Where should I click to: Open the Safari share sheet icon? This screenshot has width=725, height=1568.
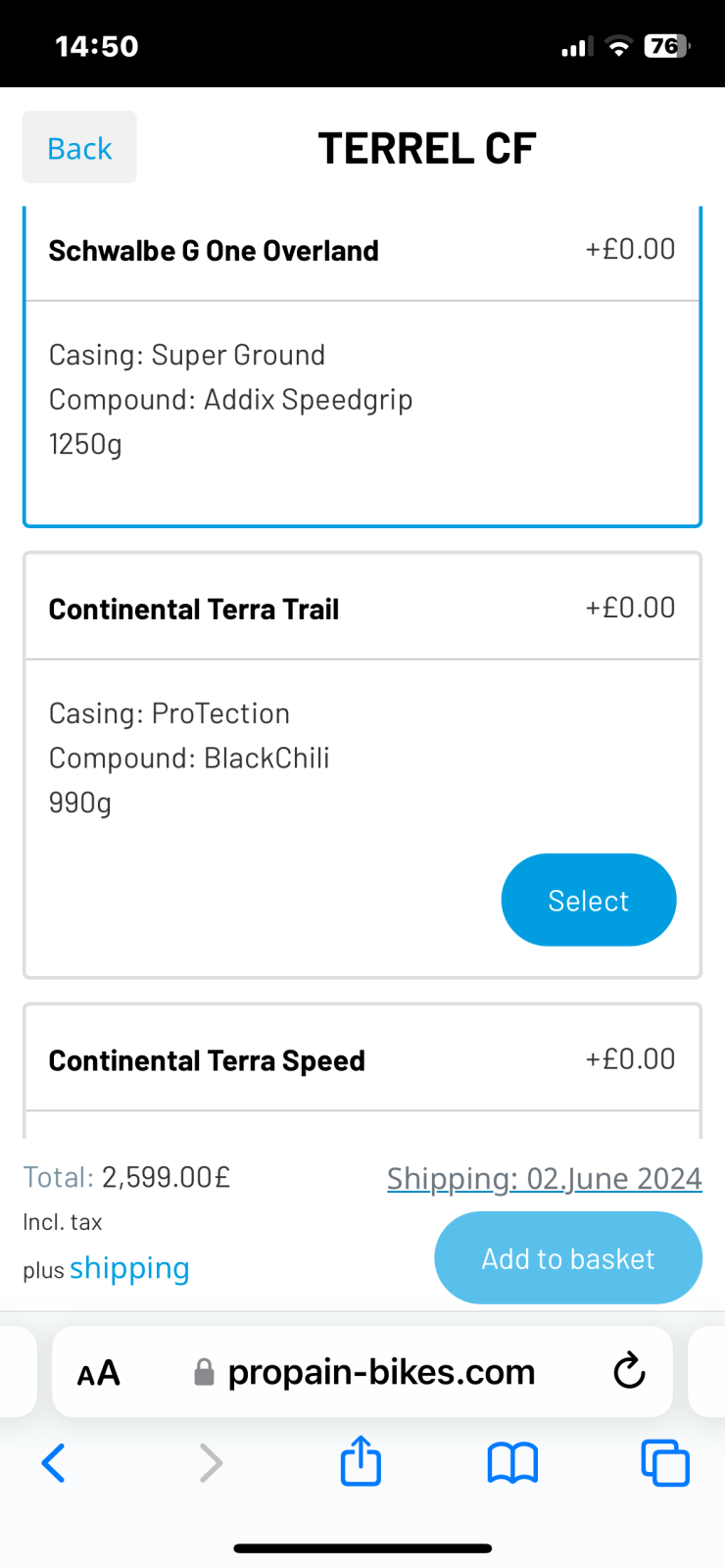[x=361, y=1461]
